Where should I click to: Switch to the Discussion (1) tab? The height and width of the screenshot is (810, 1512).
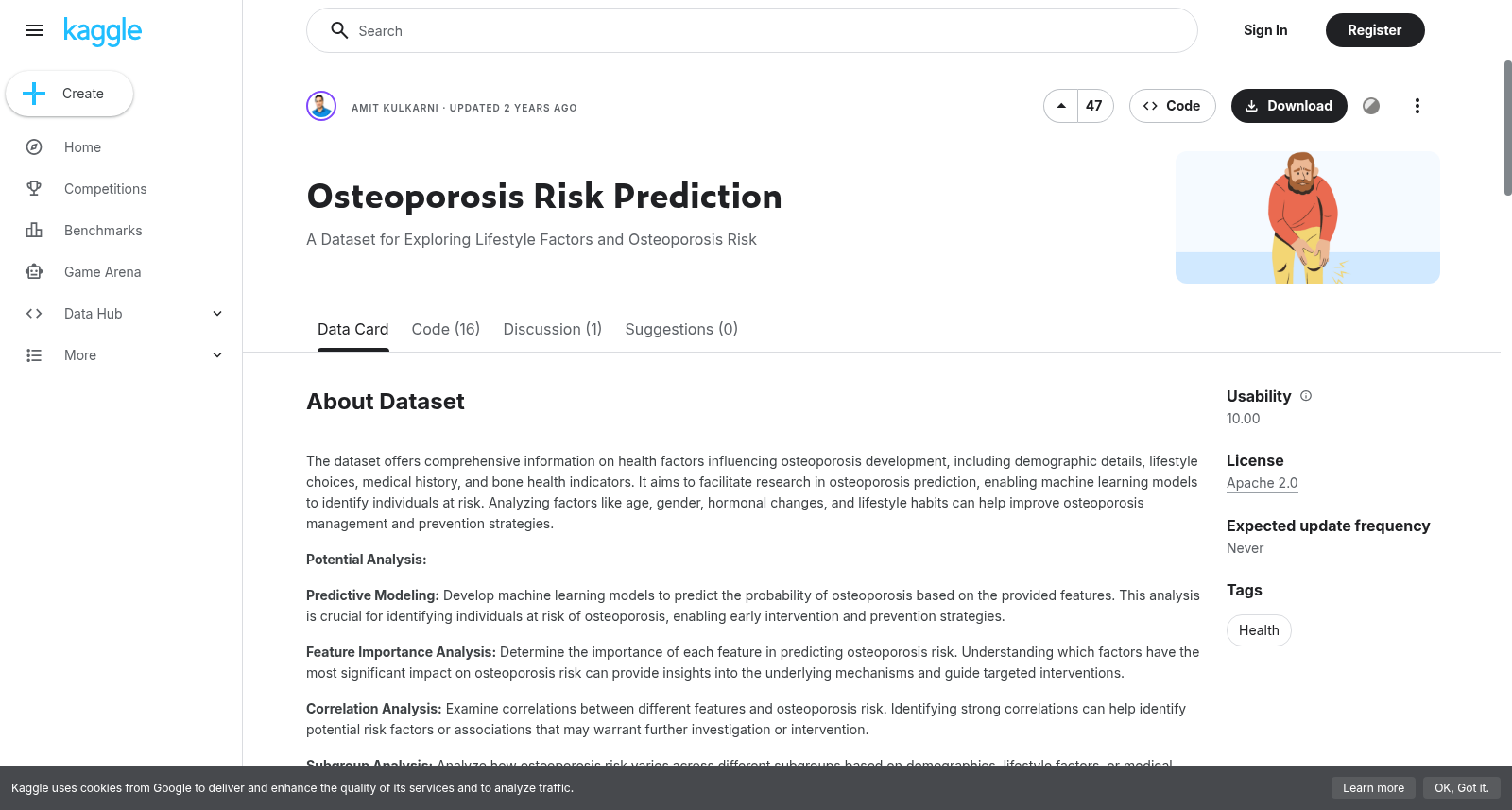pos(553,329)
